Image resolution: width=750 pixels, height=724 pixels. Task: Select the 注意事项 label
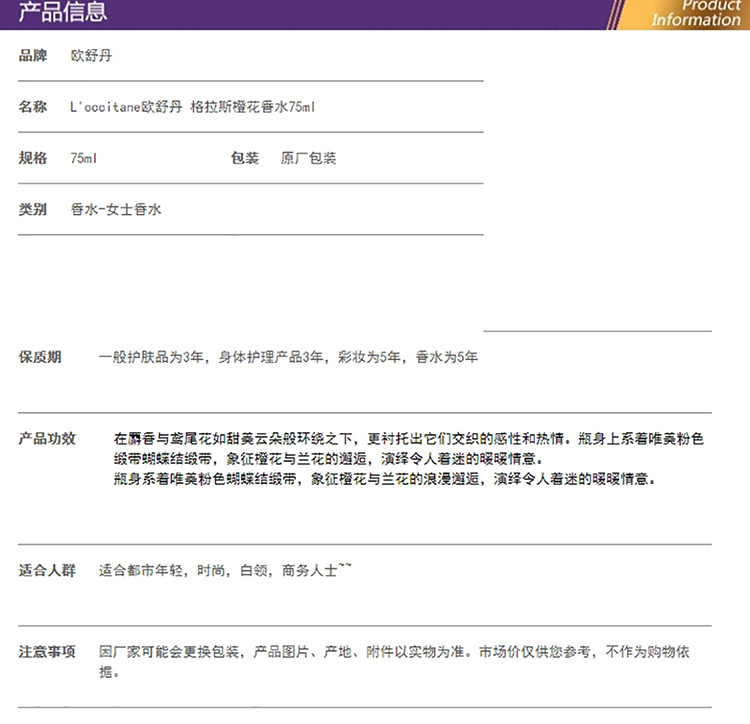tap(47, 651)
